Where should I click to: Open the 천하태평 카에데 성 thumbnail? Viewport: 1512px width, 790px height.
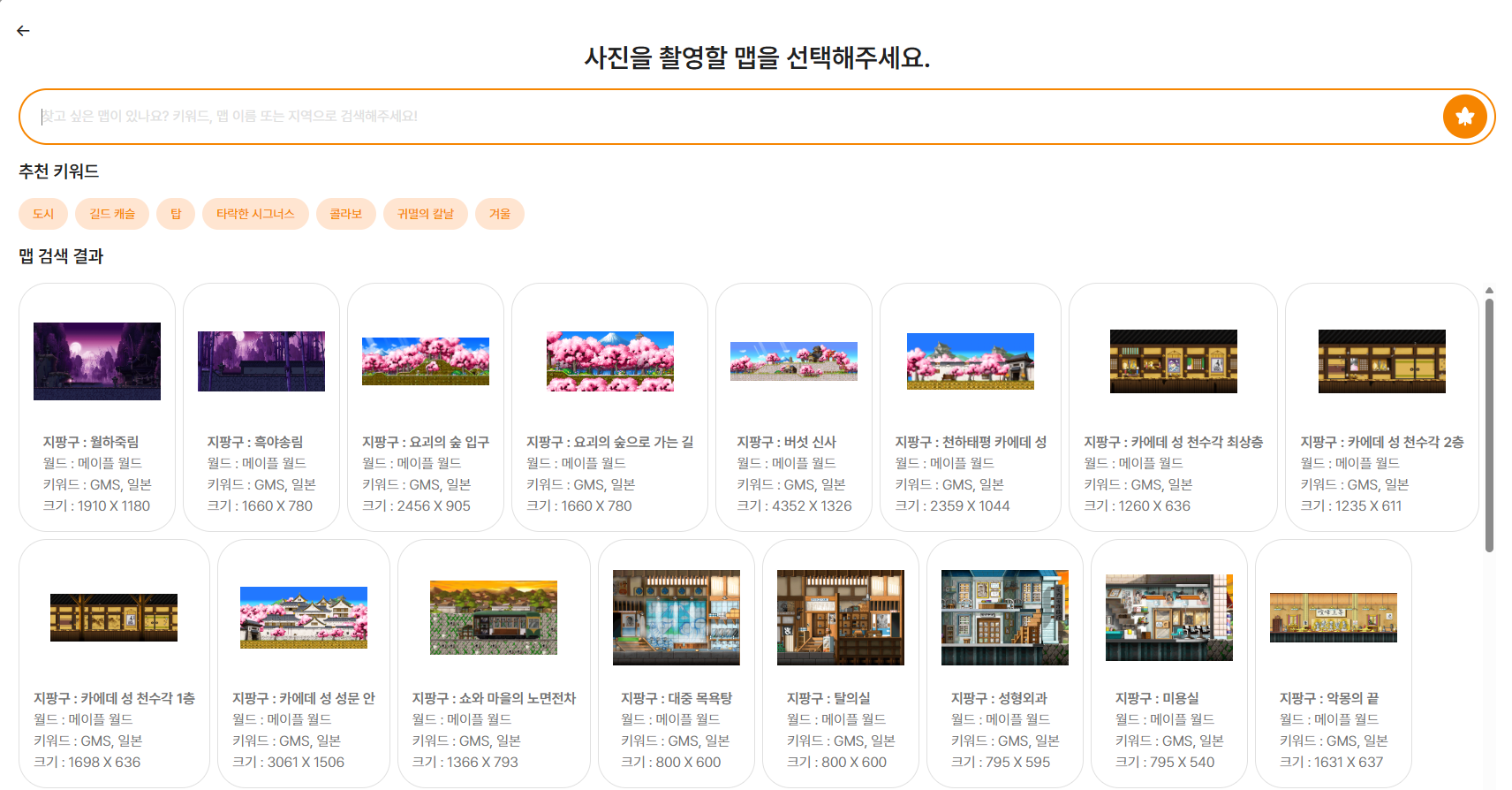(971, 361)
